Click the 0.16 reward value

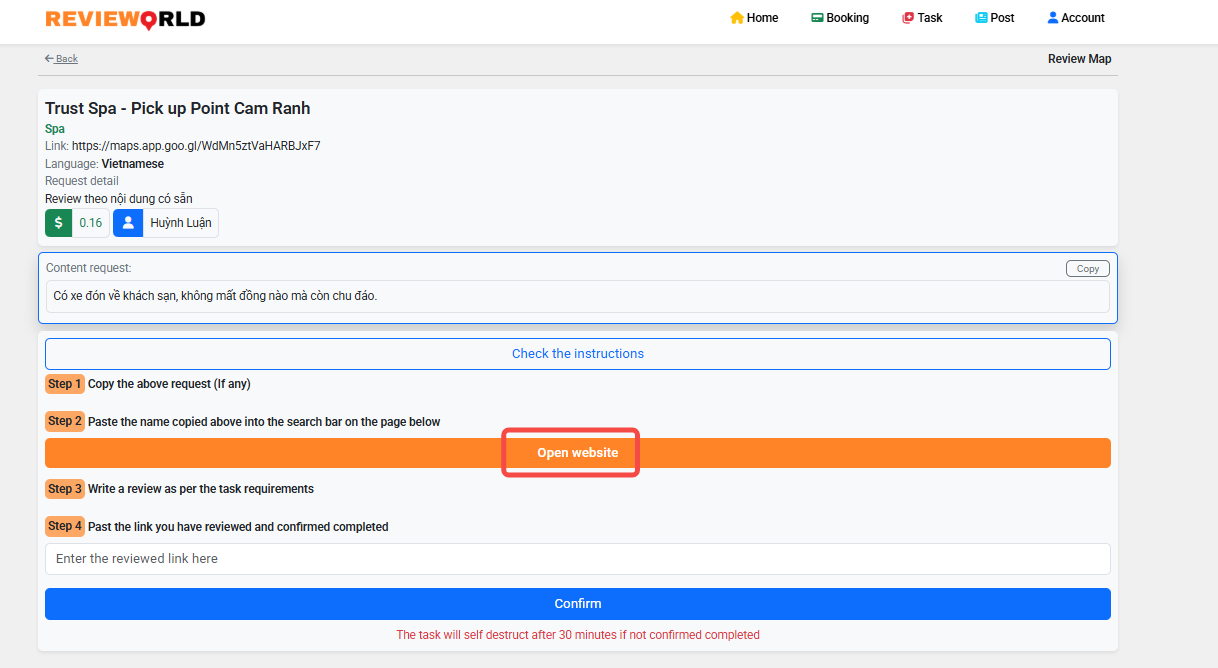click(x=90, y=223)
